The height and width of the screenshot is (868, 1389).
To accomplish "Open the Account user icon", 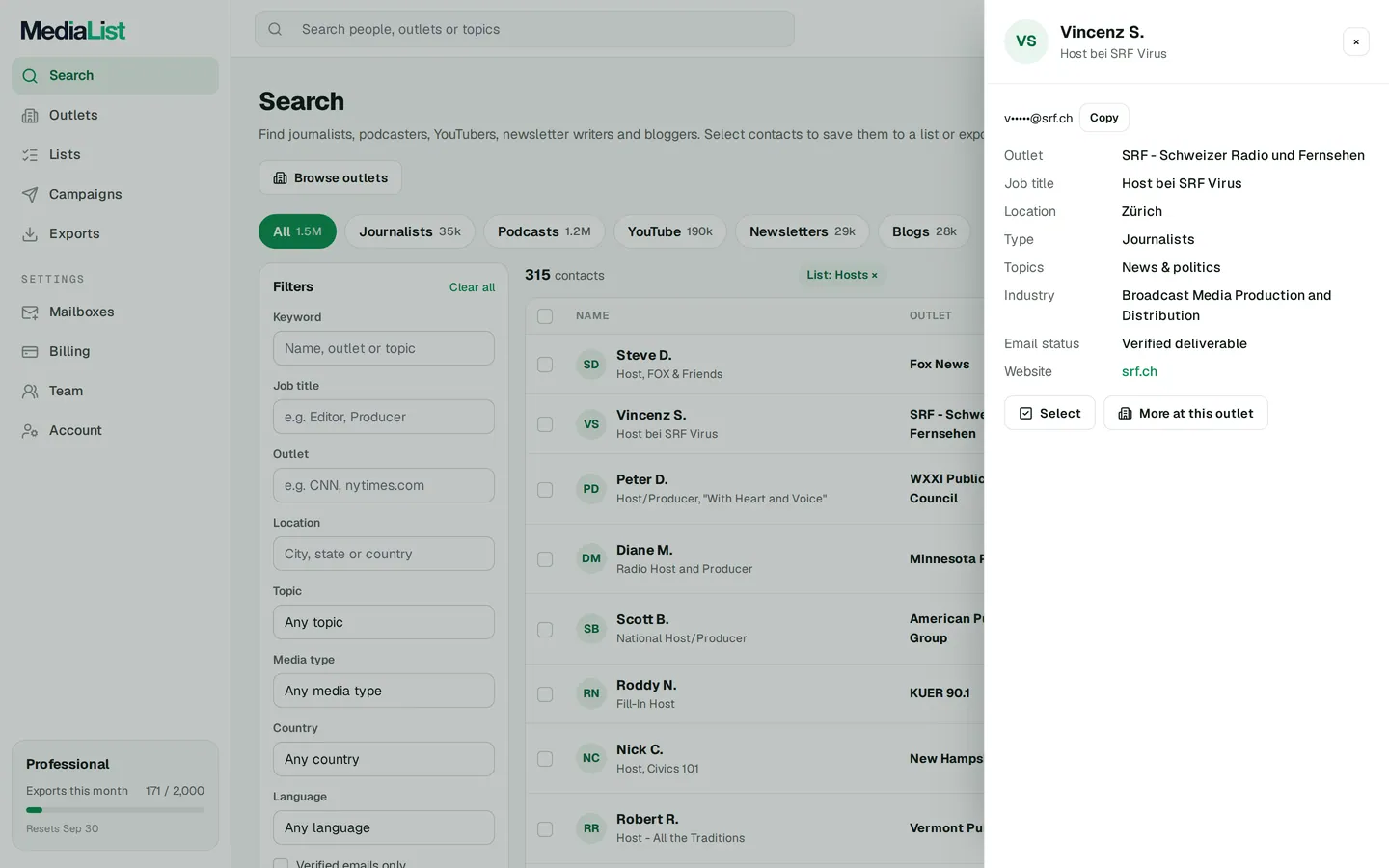I will (30, 430).
